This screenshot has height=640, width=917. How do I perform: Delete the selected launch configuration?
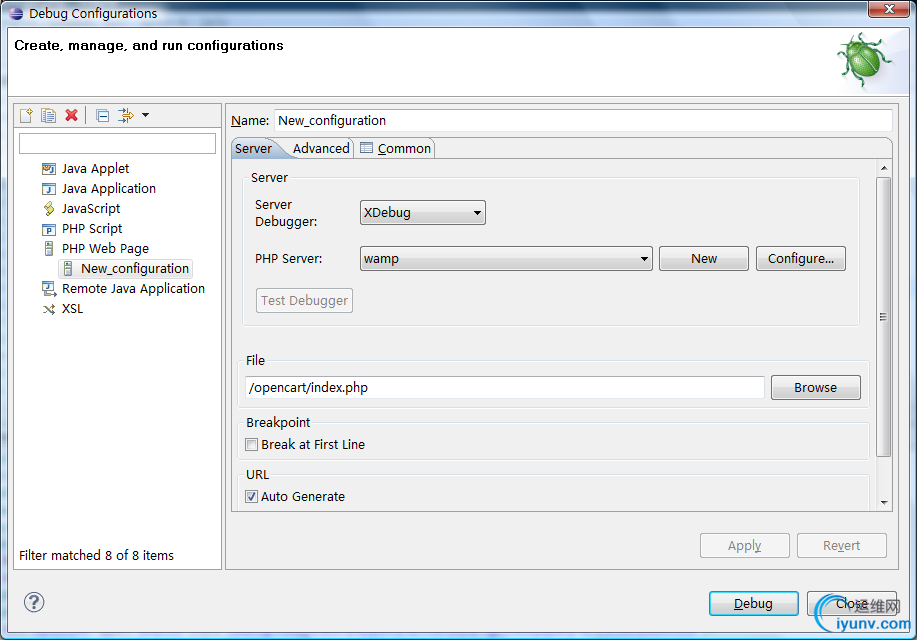[72, 116]
